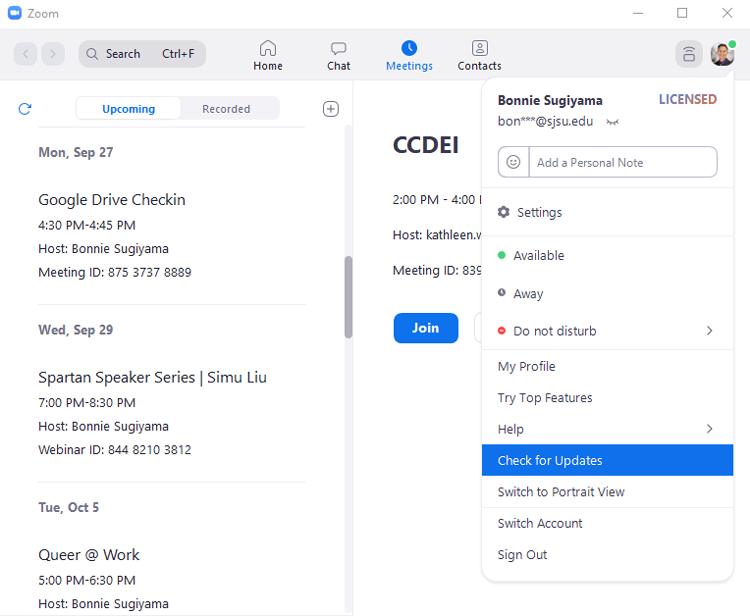The image size is (750, 616).
Task: Click the navigate forward arrow
Action: coord(53,54)
